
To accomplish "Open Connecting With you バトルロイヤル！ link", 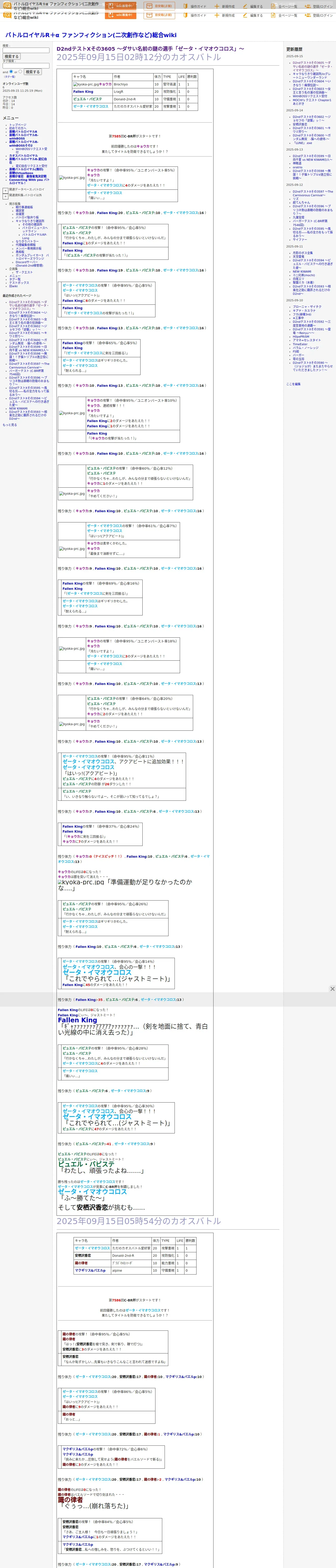I will click(29, 181).
